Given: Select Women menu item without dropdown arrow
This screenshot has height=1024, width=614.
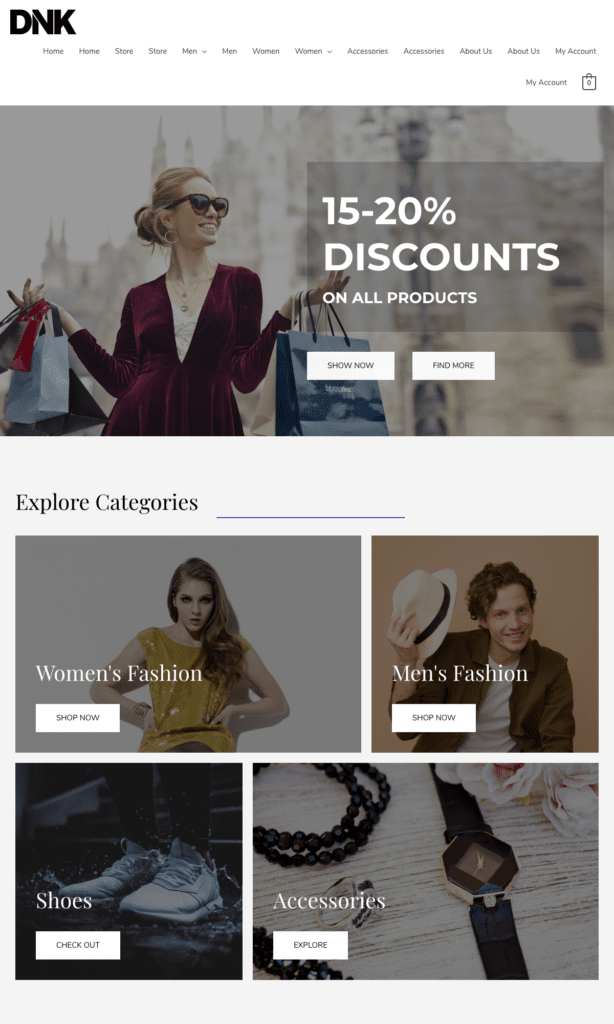Looking at the screenshot, I should click(x=265, y=51).
